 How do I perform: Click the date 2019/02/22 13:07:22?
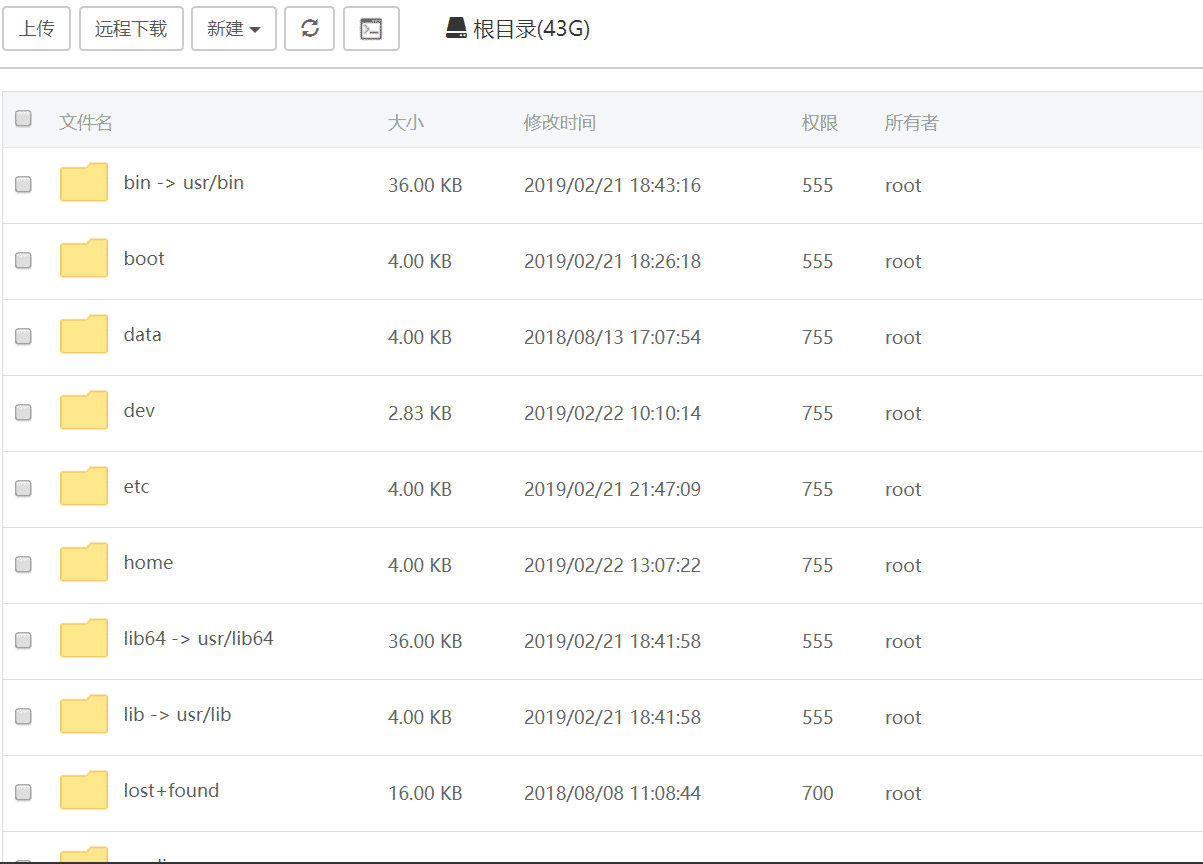(612, 565)
